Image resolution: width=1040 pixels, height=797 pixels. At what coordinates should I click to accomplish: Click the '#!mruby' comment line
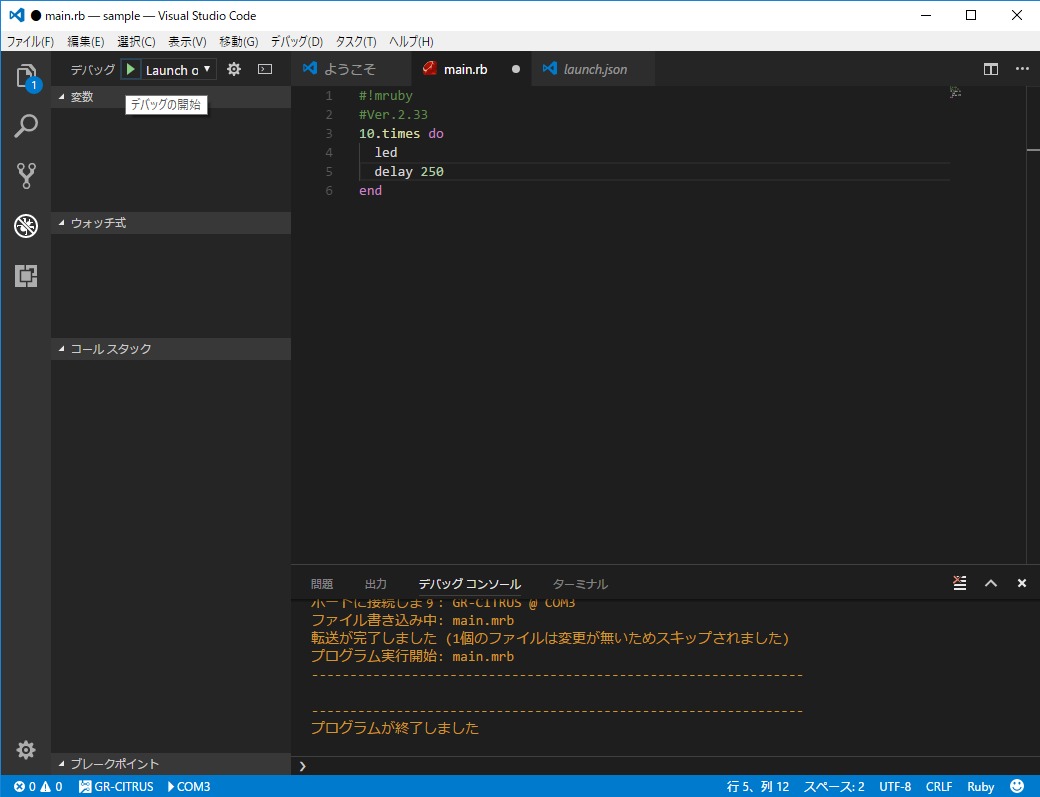coord(385,95)
